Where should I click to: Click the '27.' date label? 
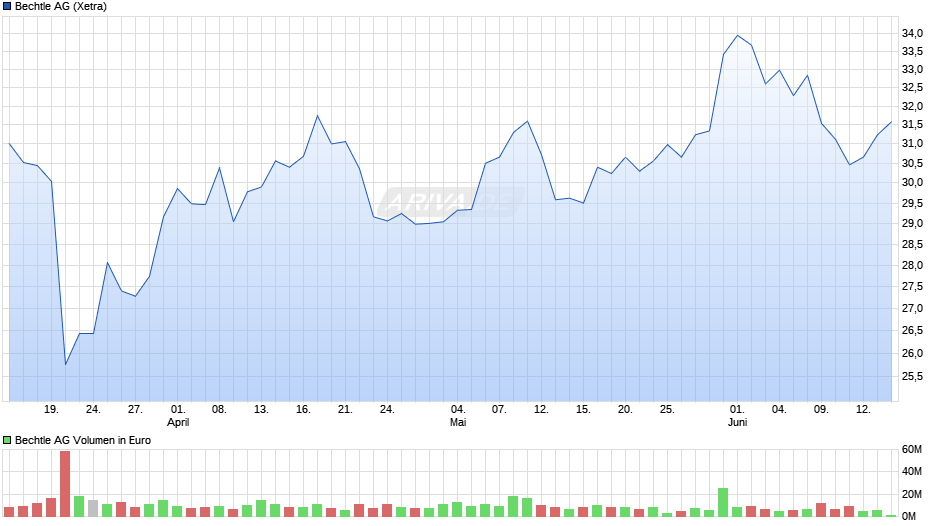[x=135, y=410]
